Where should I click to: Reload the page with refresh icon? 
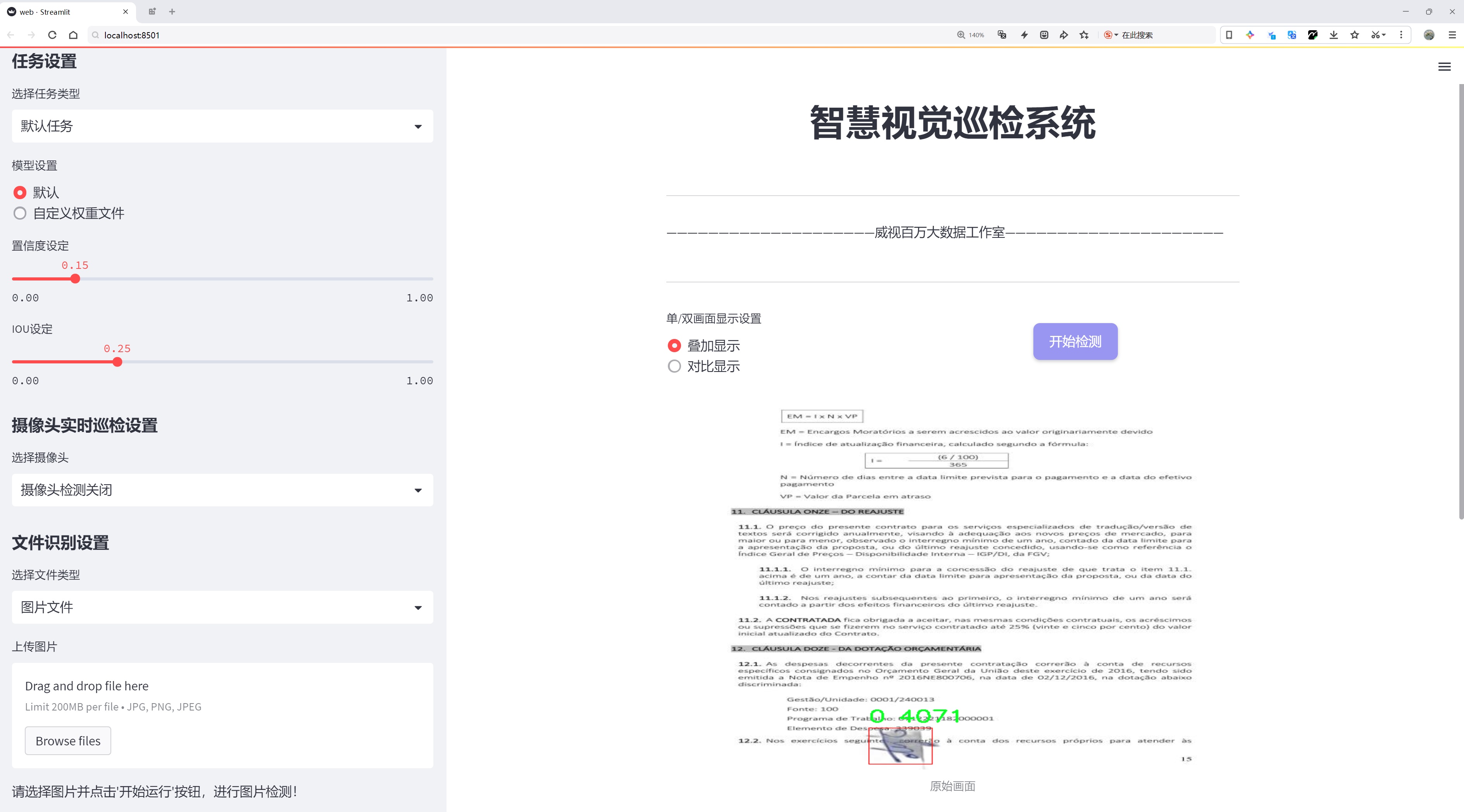click(52, 35)
